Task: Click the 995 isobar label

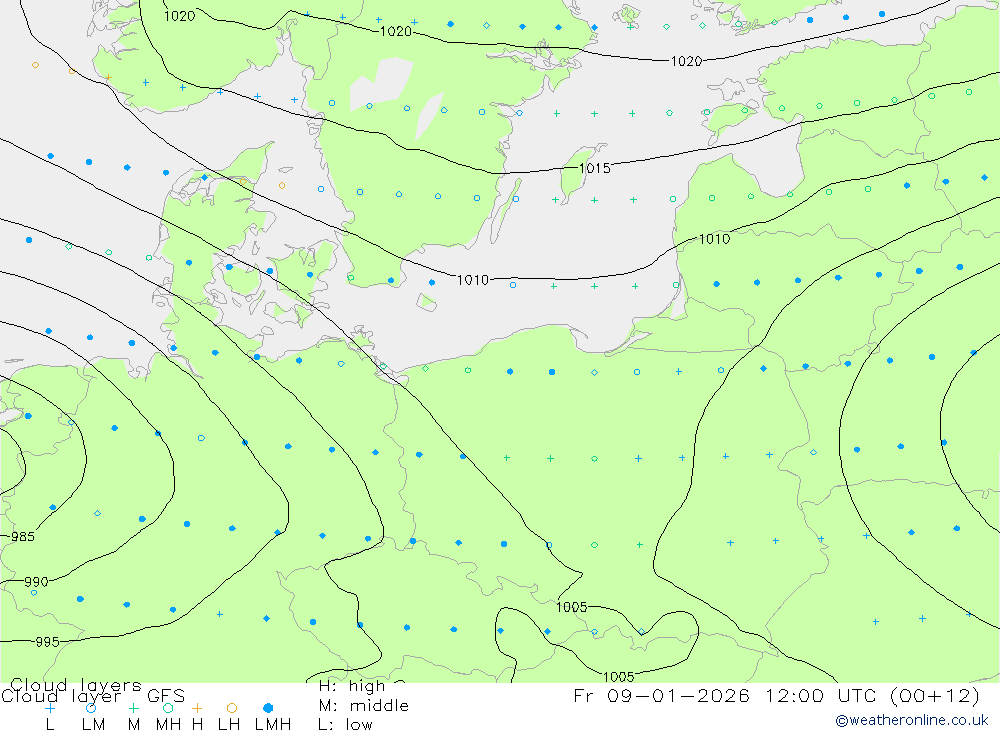Action: coord(47,642)
